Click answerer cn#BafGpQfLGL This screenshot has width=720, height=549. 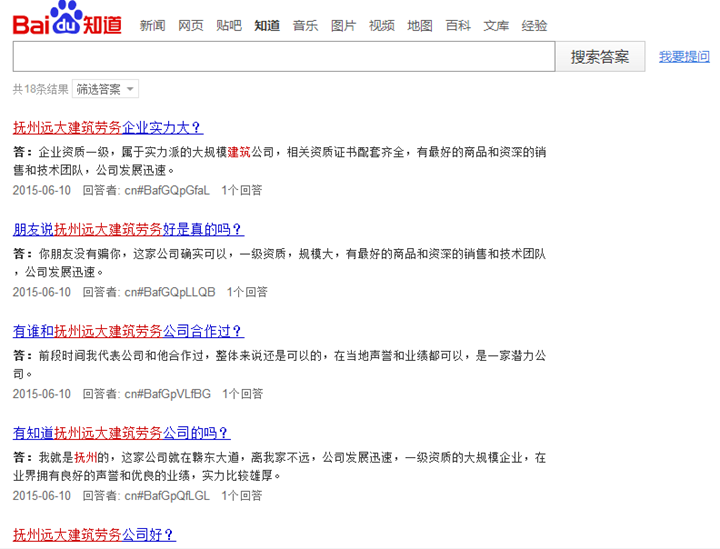click(x=167, y=496)
